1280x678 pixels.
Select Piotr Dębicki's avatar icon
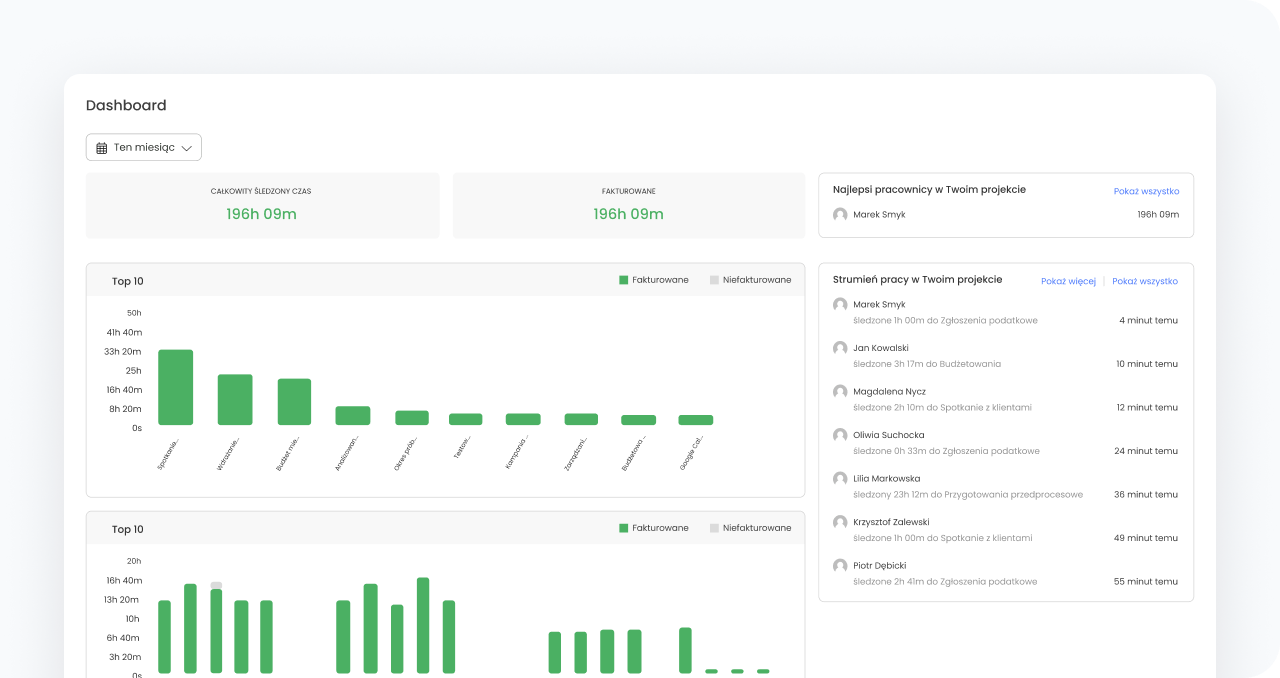tap(840, 566)
